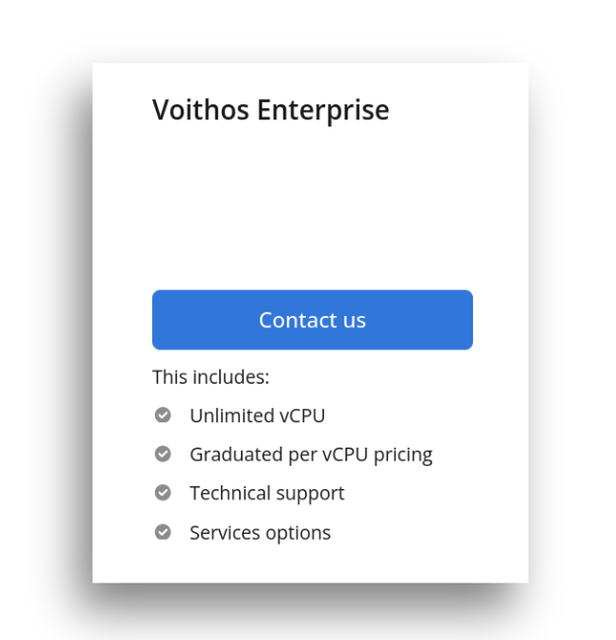Select the Unlimited vCPU feature text
The height and width of the screenshot is (640, 616).
[257, 415]
